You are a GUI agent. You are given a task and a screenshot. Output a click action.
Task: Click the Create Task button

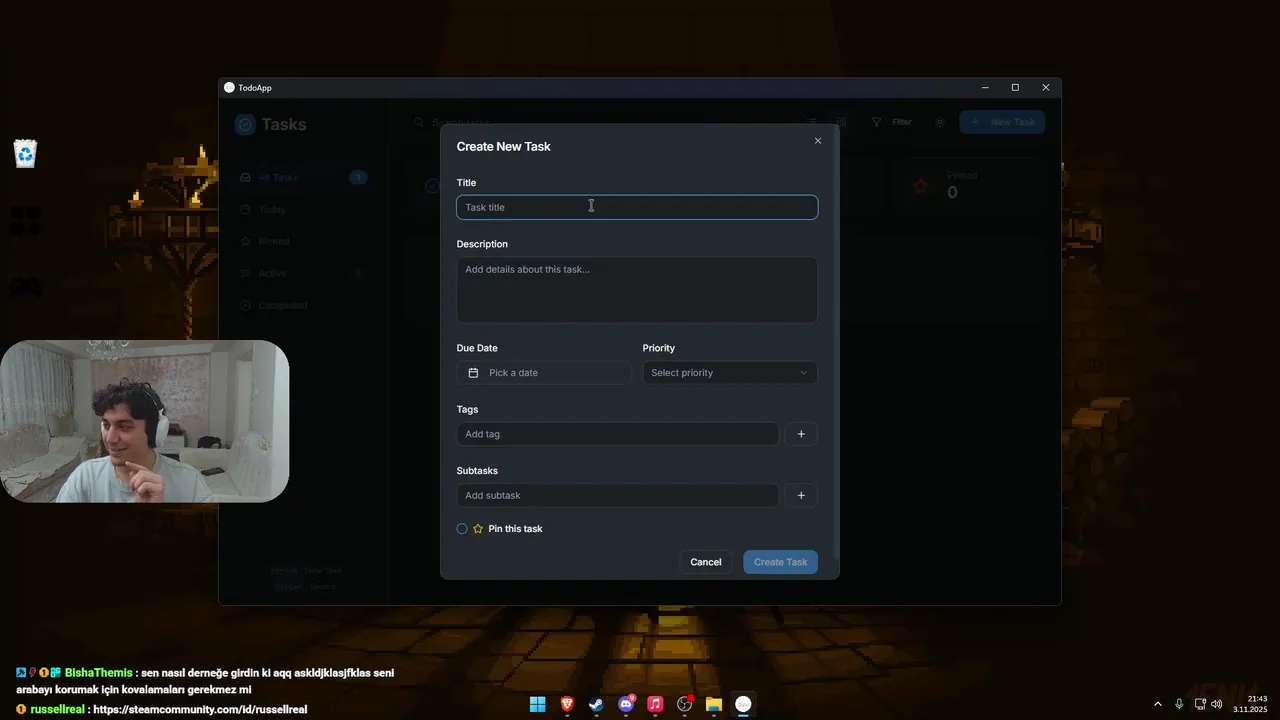781,562
